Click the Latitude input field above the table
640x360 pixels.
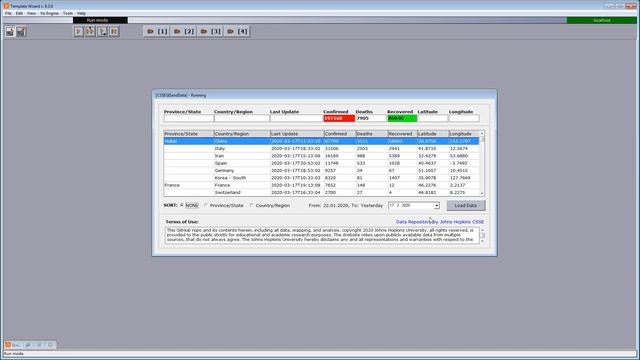(433, 118)
